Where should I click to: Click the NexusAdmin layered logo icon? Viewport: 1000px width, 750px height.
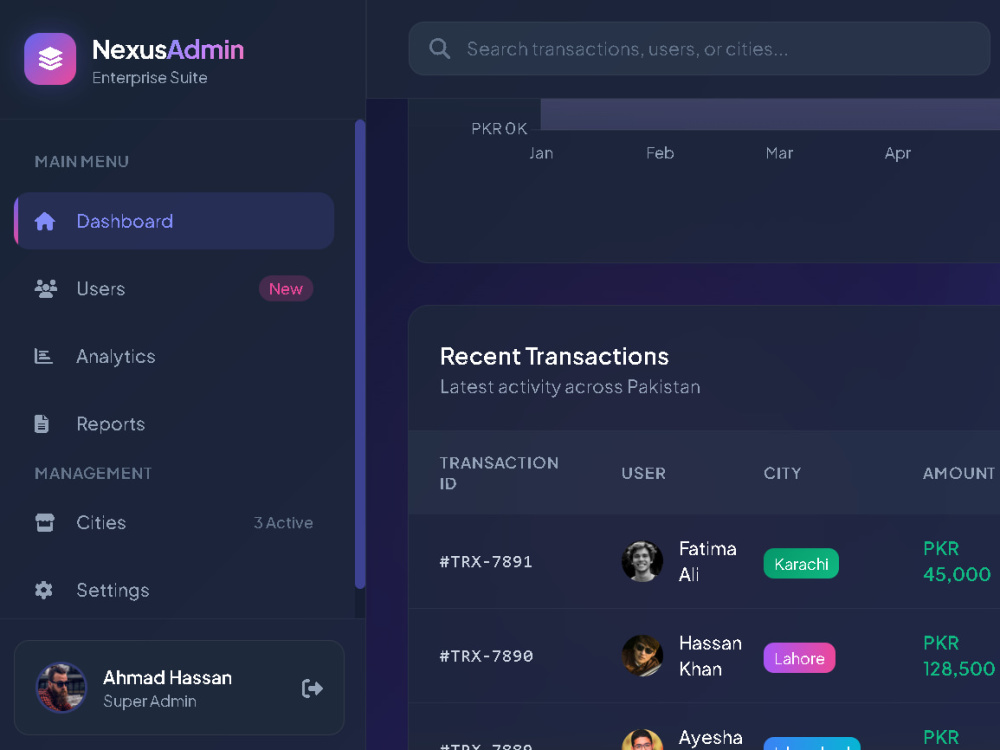tap(50, 59)
